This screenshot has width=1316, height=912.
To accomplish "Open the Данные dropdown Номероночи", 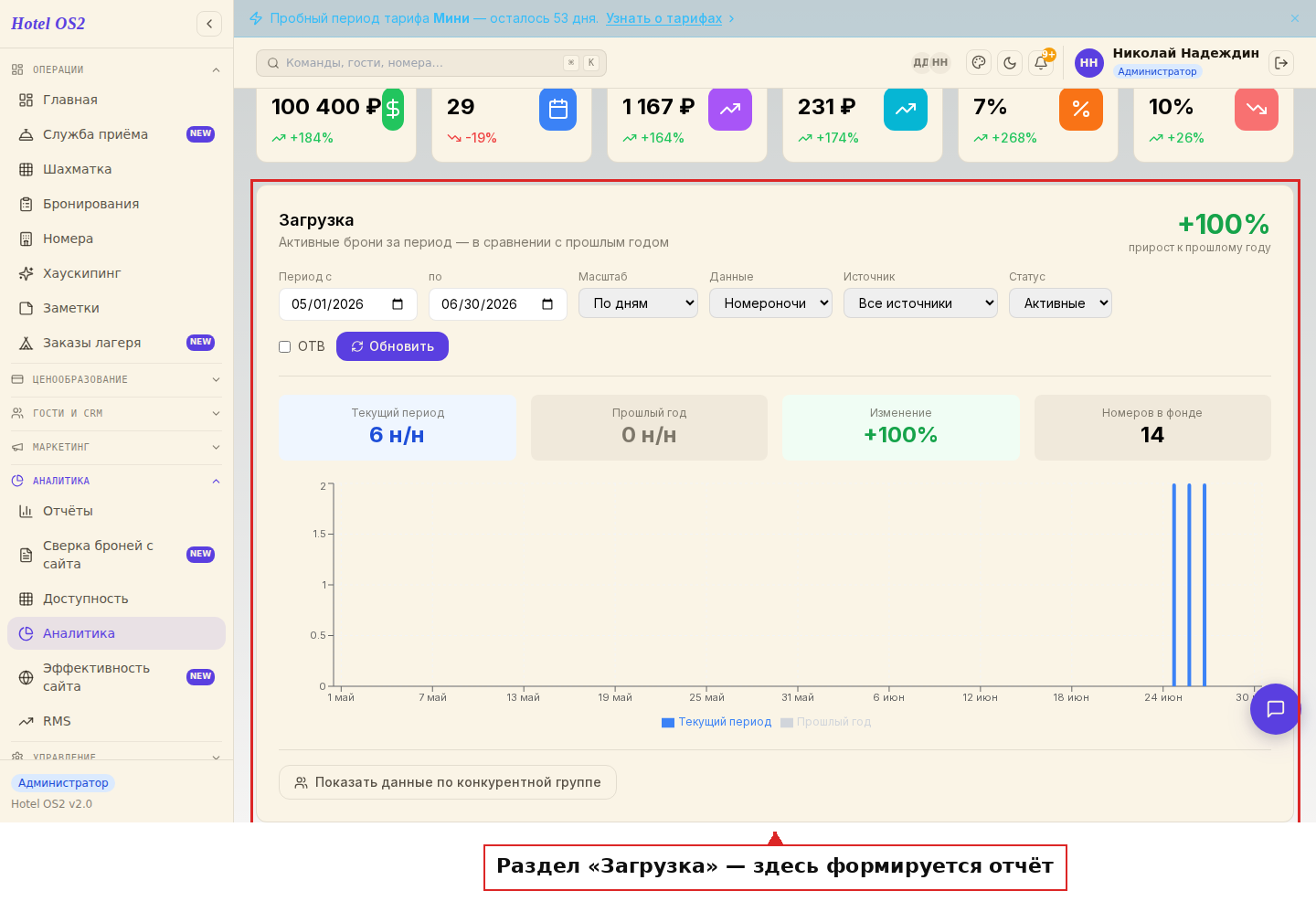I will pyautogui.click(x=770, y=303).
